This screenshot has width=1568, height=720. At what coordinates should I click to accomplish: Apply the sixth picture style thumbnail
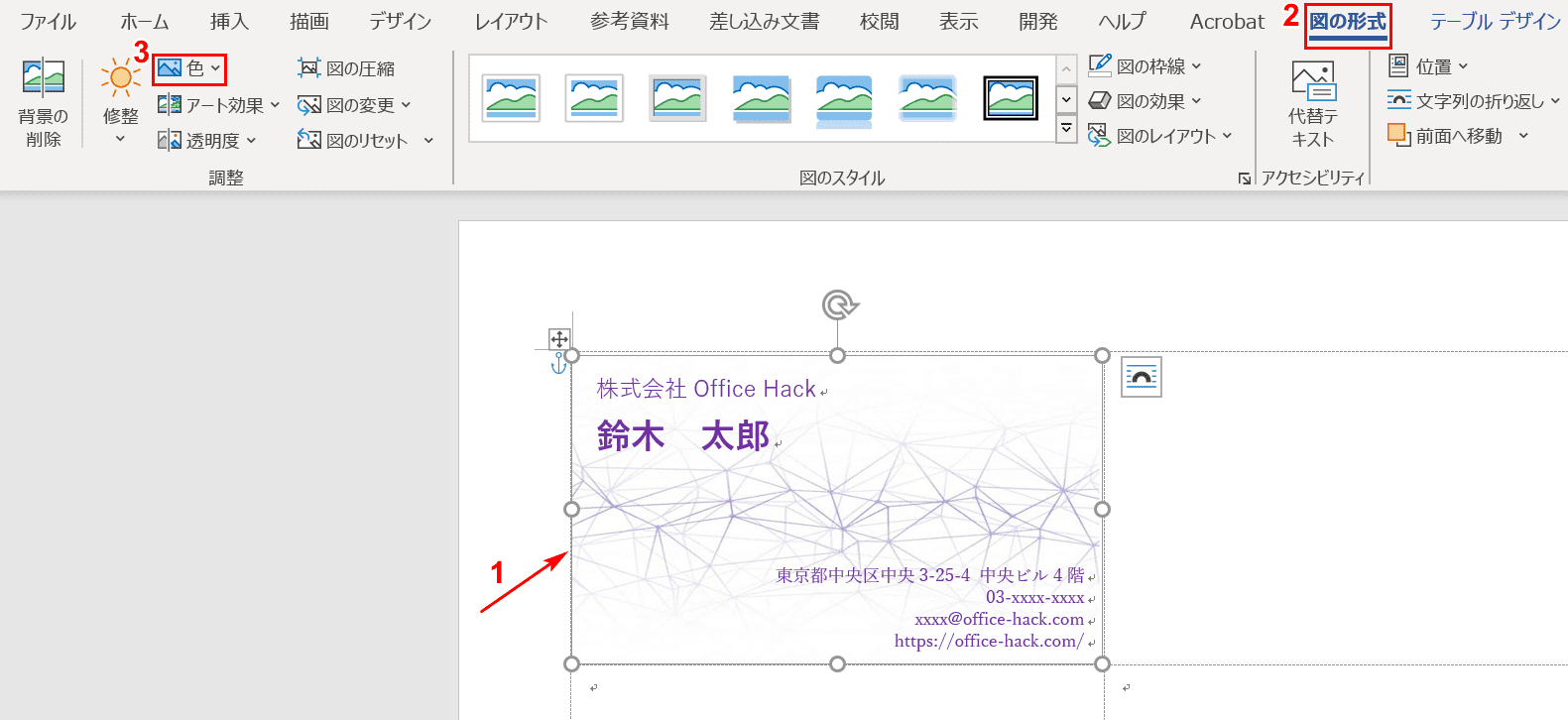click(927, 98)
